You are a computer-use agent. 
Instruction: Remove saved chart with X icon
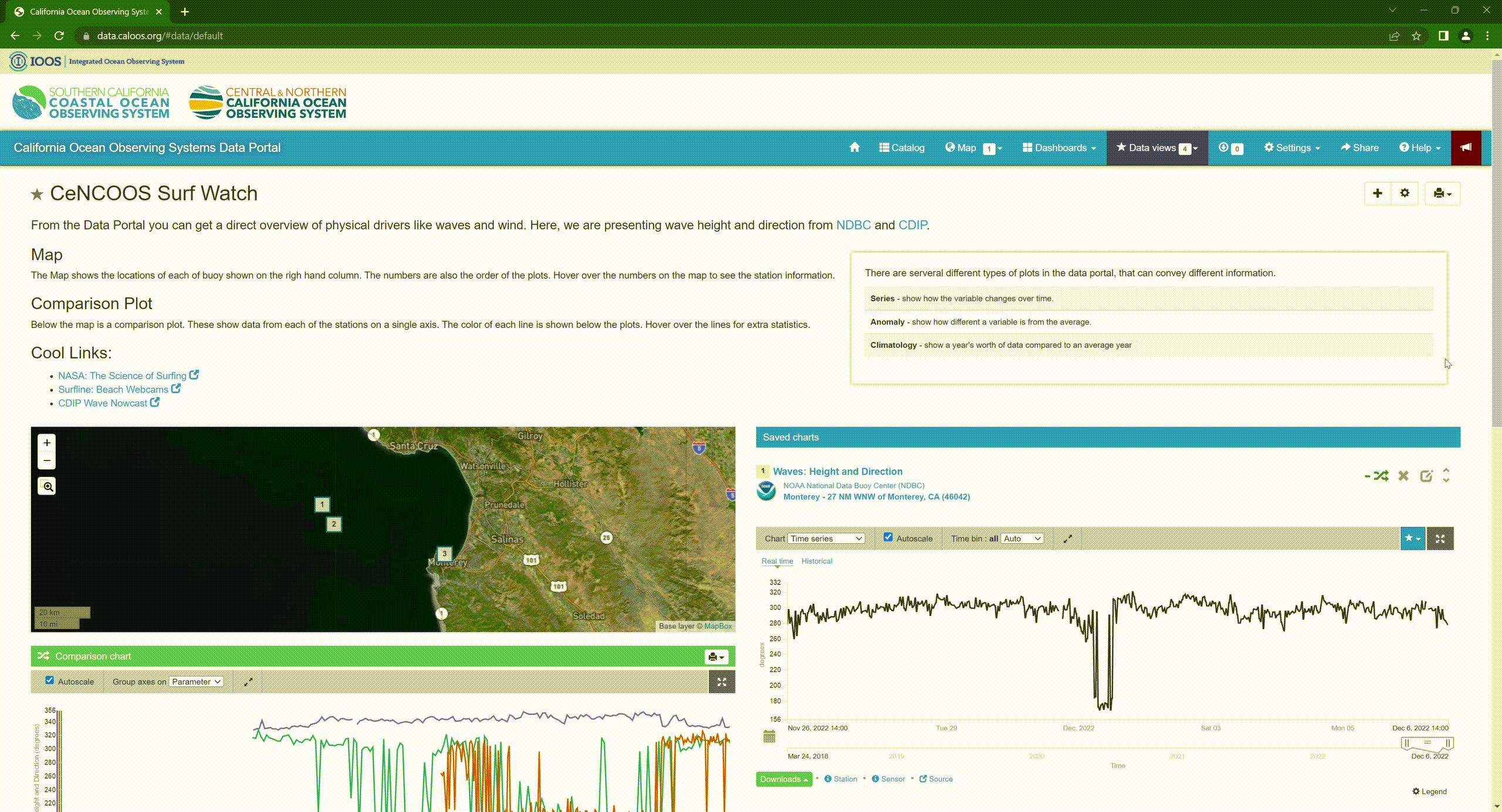(x=1403, y=476)
